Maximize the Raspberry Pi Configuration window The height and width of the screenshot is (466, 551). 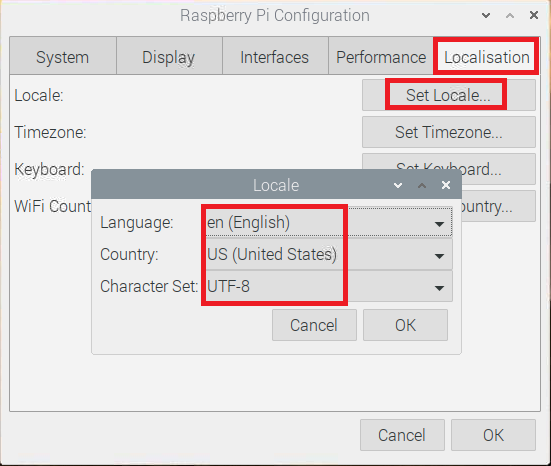tap(510, 15)
